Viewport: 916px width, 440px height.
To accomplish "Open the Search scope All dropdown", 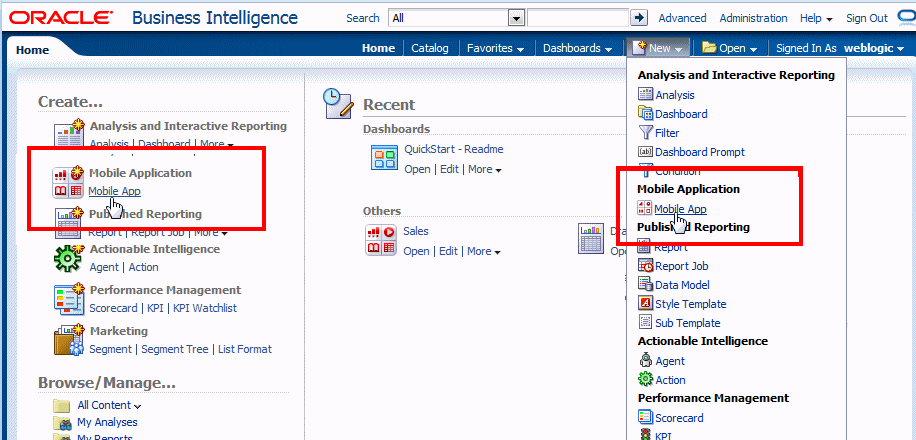I will [516, 18].
